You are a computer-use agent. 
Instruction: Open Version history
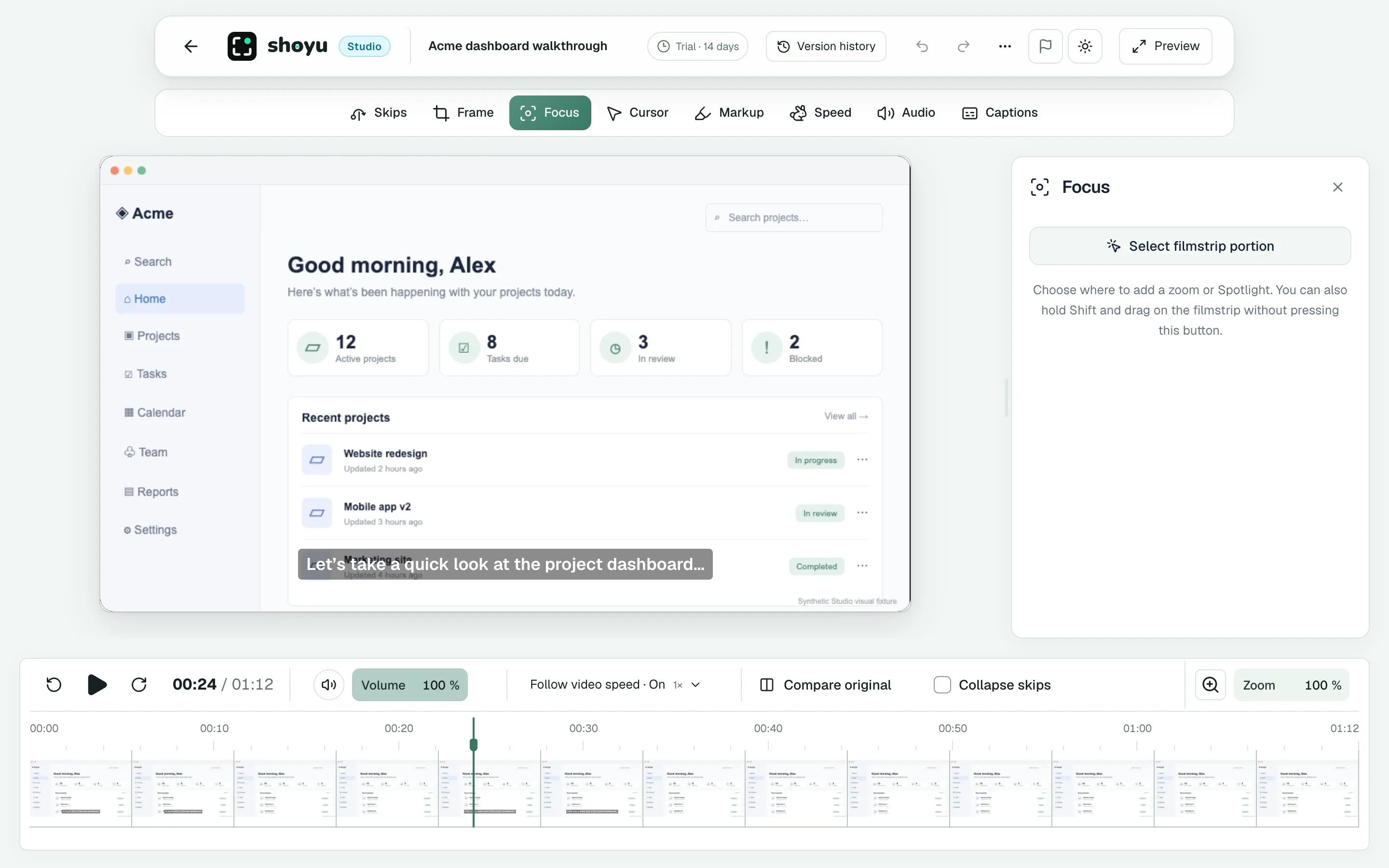[825, 46]
